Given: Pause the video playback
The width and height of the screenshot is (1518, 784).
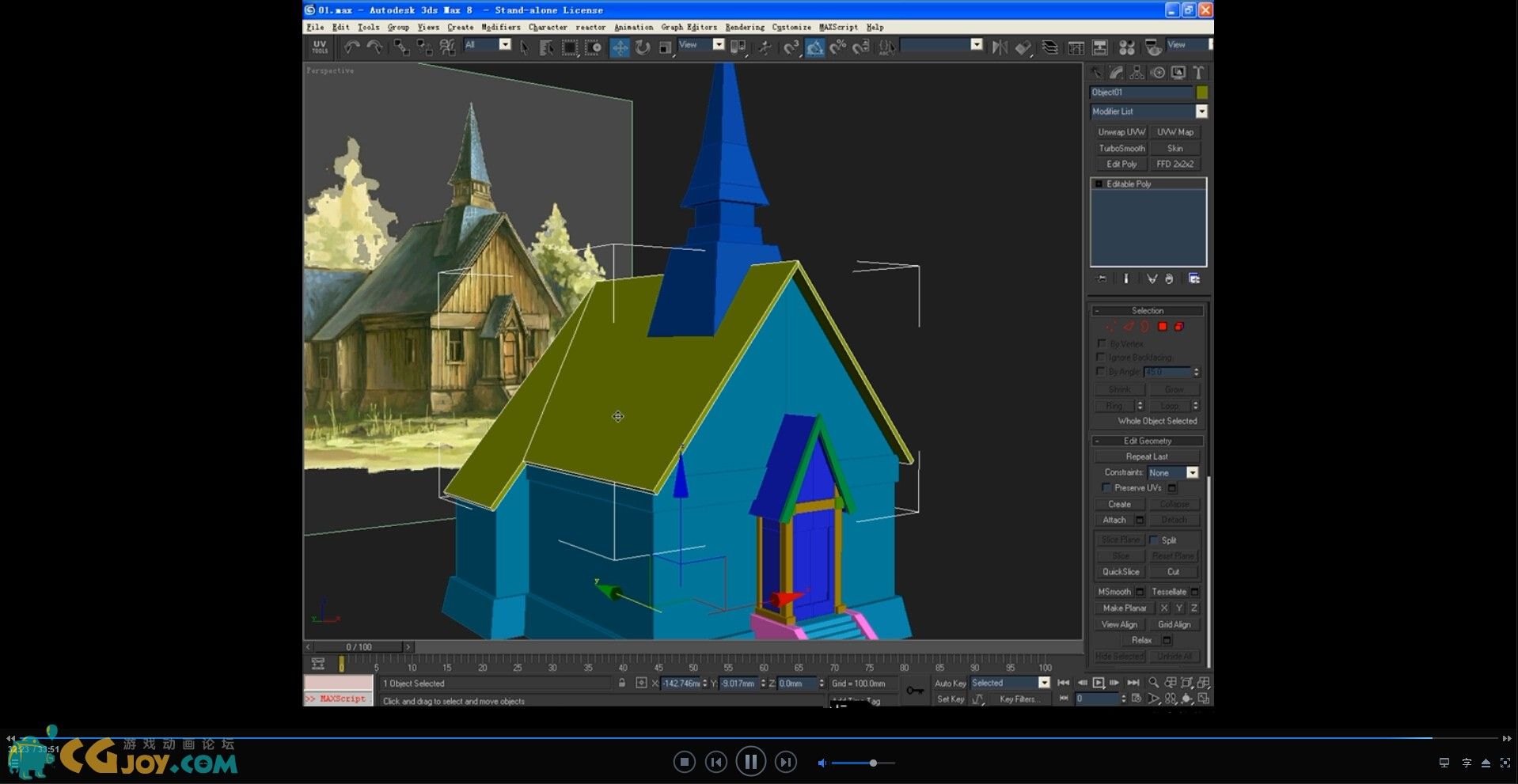Looking at the screenshot, I should 750,762.
